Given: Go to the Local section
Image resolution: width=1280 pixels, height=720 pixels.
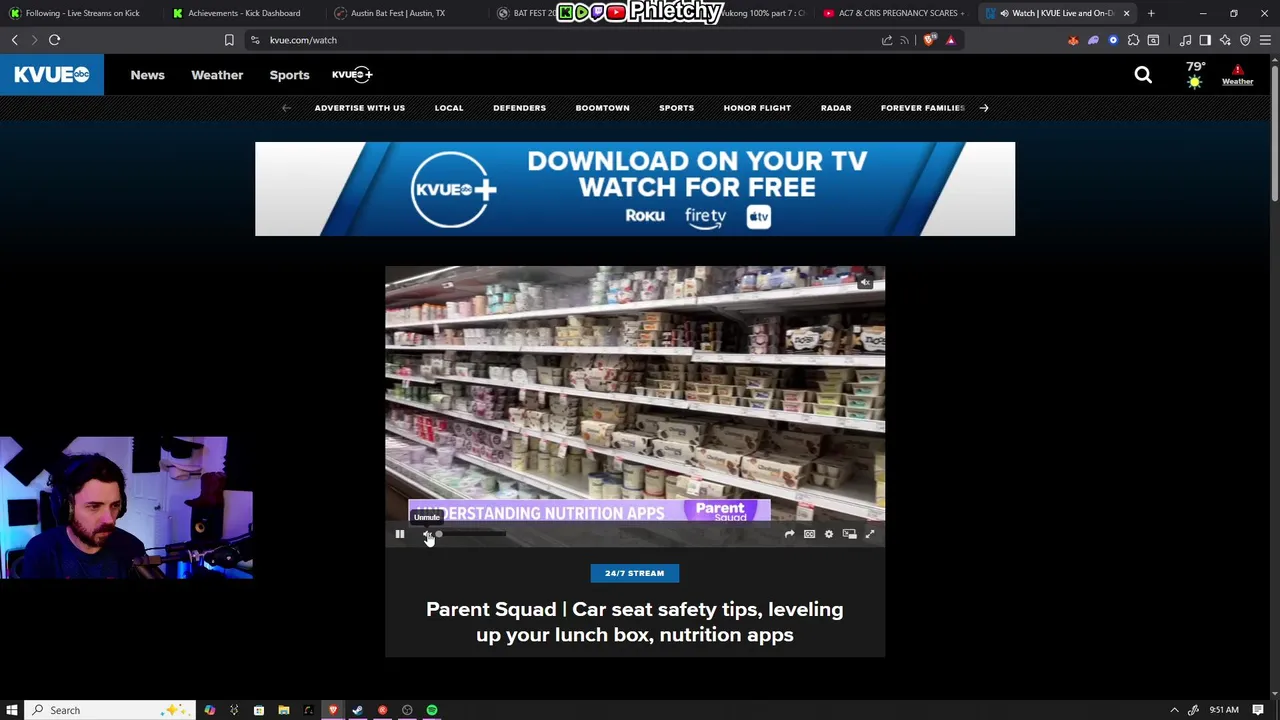Looking at the screenshot, I should 449,108.
